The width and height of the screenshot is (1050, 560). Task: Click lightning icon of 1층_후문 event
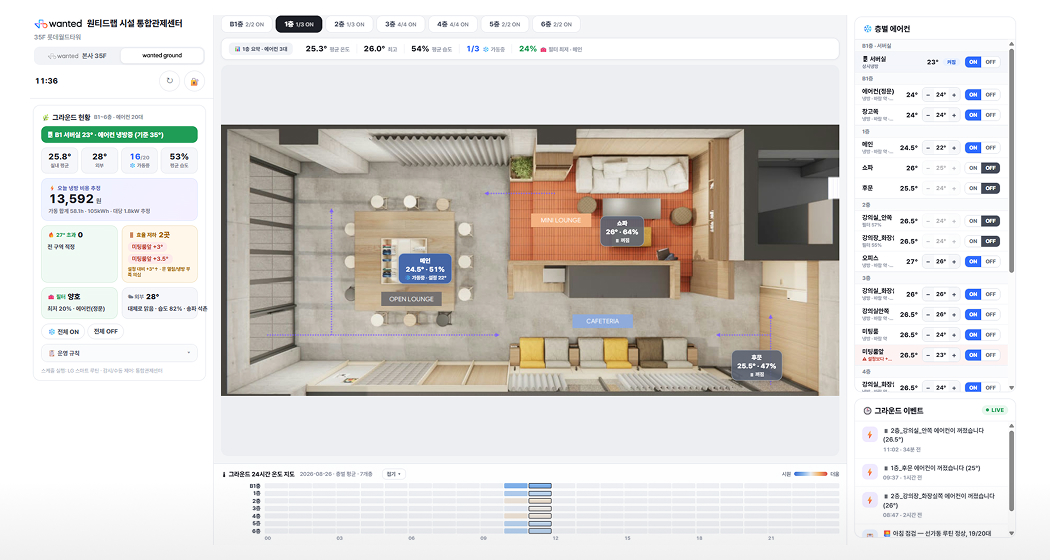(x=870, y=472)
